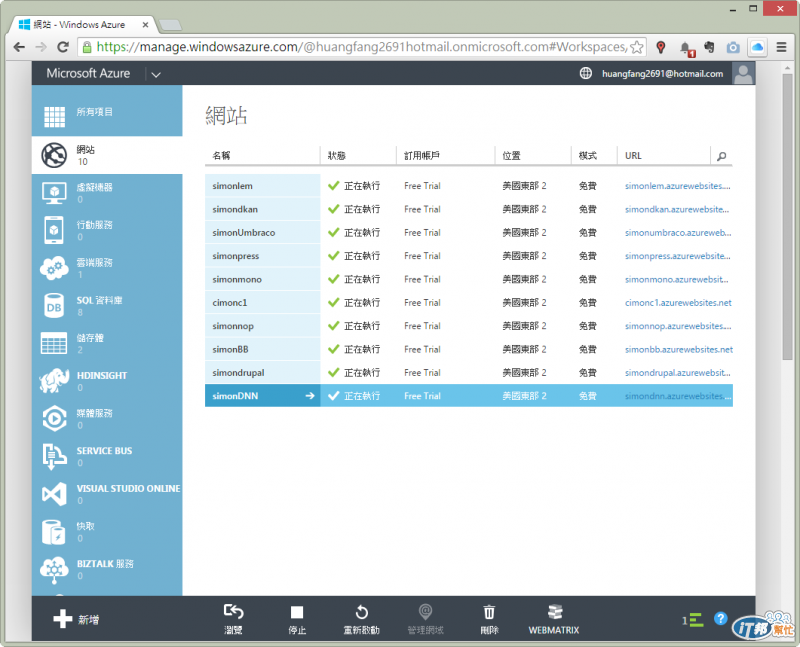Image resolution: width=800 pixels, height=647 pixels.
Task: Open the 所有項目 all items grid icon
Action: pos(55,117)
